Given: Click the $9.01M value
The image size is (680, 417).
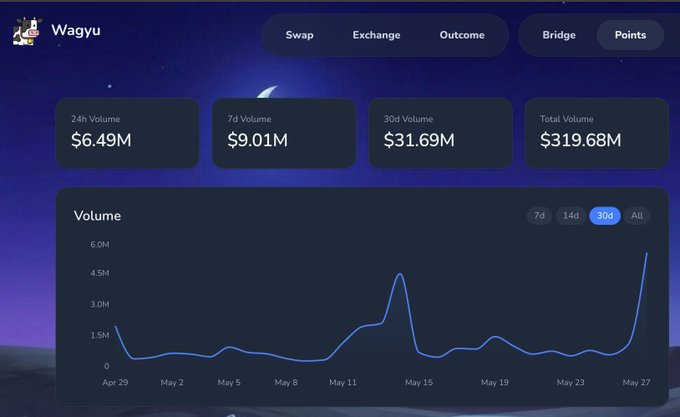Looking at the screenshot, I should pos(257,140).
